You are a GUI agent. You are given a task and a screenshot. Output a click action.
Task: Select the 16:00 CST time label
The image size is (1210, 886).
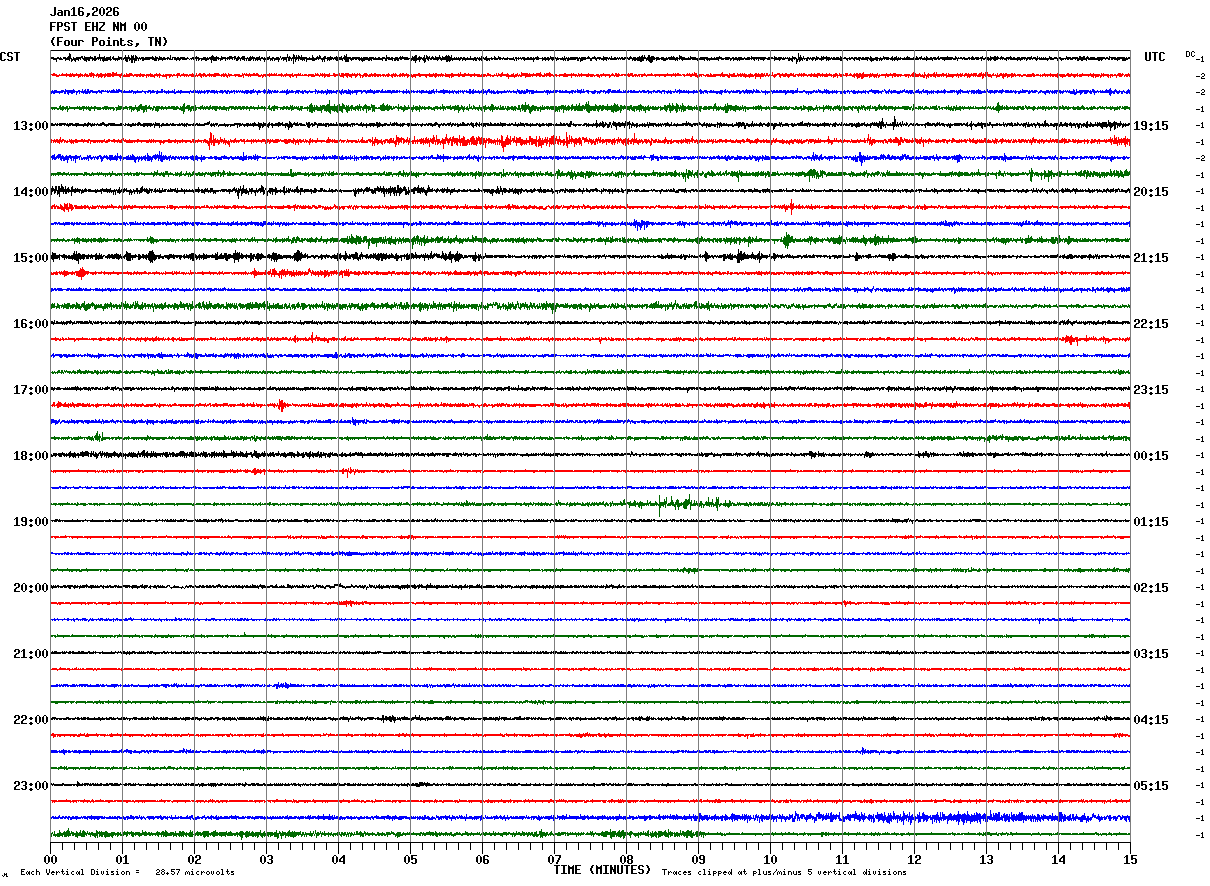pos(31,324)
